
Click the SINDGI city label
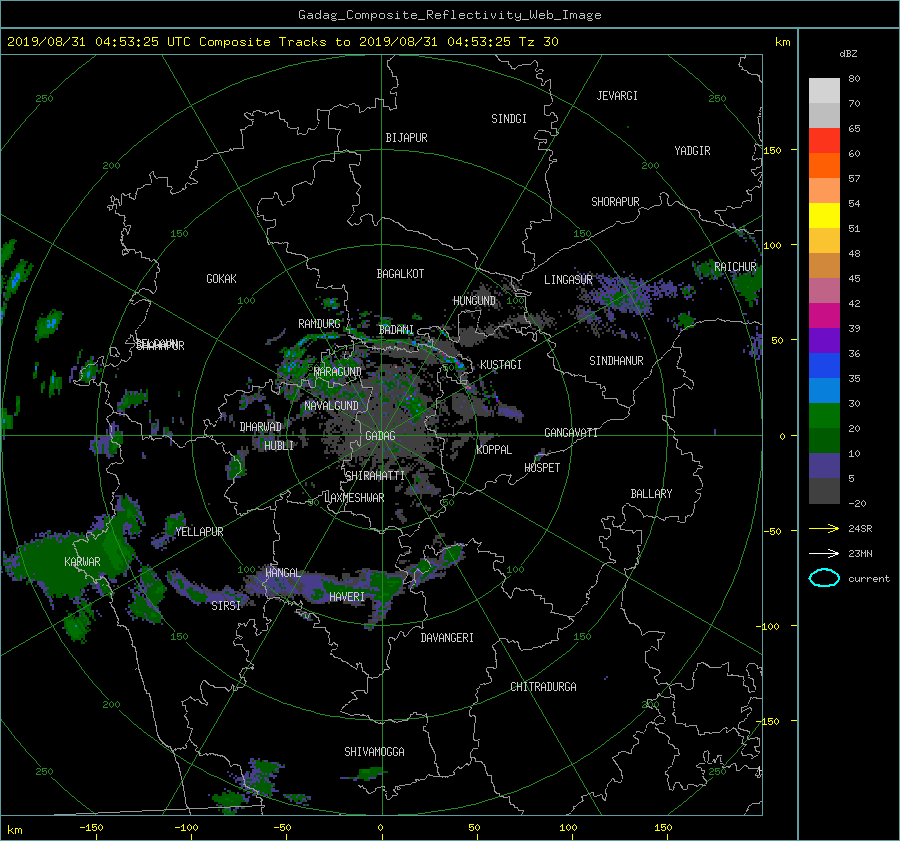click(x=509, y=119)
